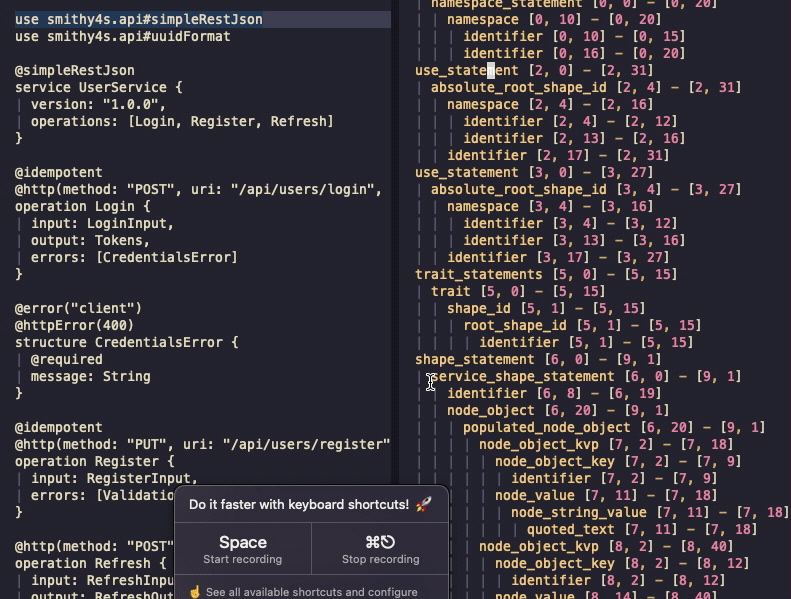Select the service_shape_statement tree node
Viewport: 791px width, 599px height.
522,376
